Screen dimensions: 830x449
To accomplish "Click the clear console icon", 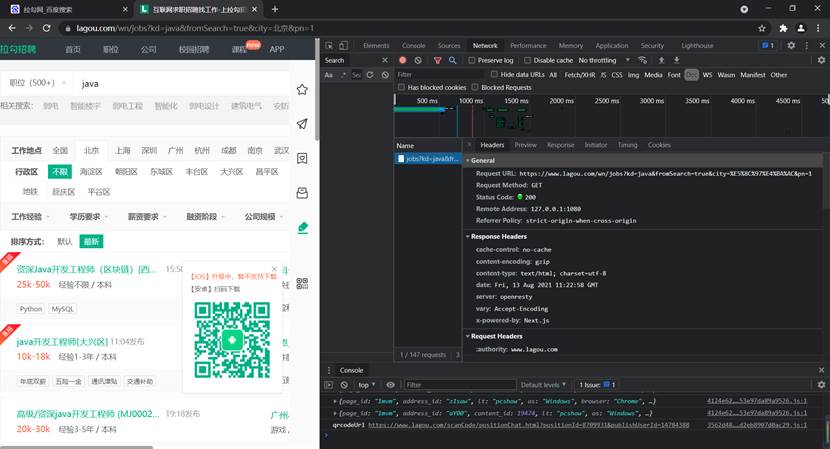I will point(344,385).
